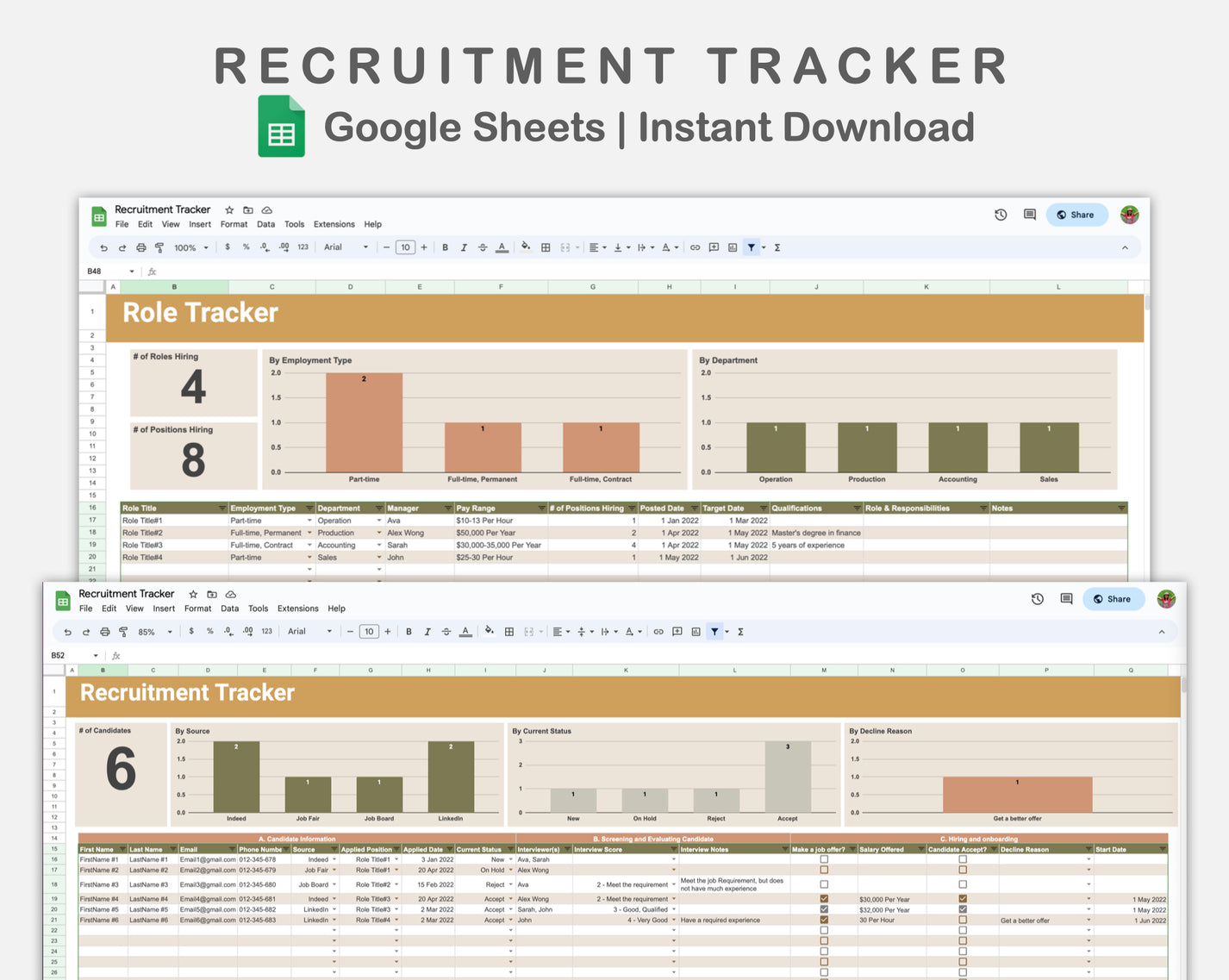Open the version history icon

[1037, 598]
